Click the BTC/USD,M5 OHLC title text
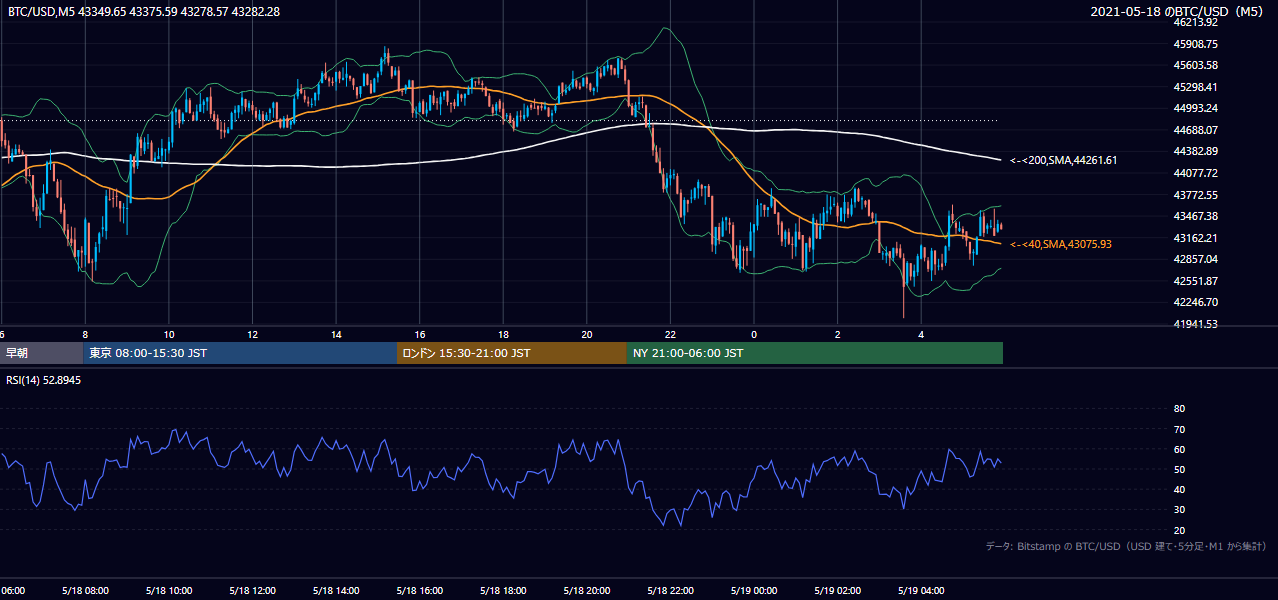 [144, 11]
